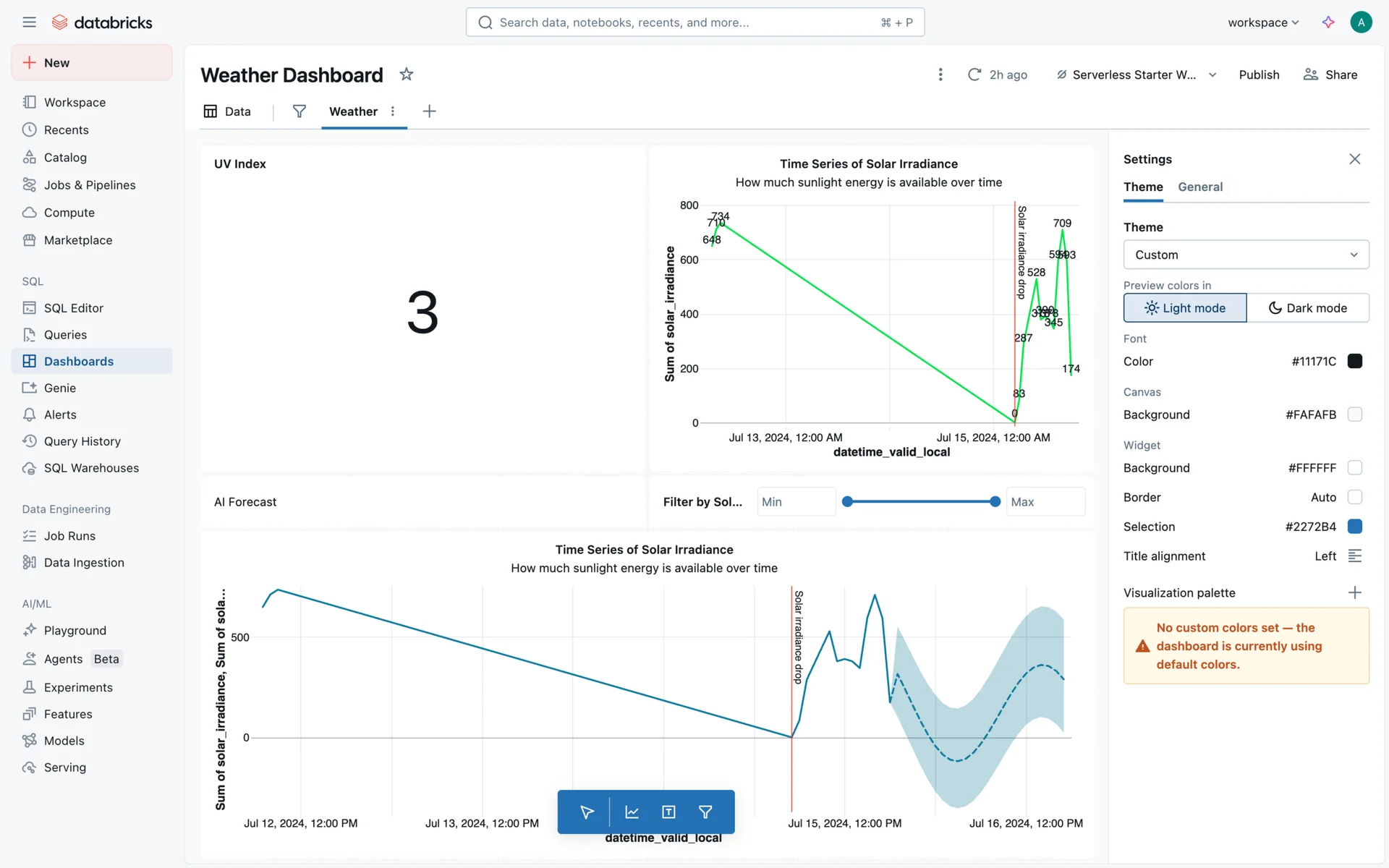1389x868 pixels.
Task: Click the refresh dashboard icon
Action: [x=974, y=75]
